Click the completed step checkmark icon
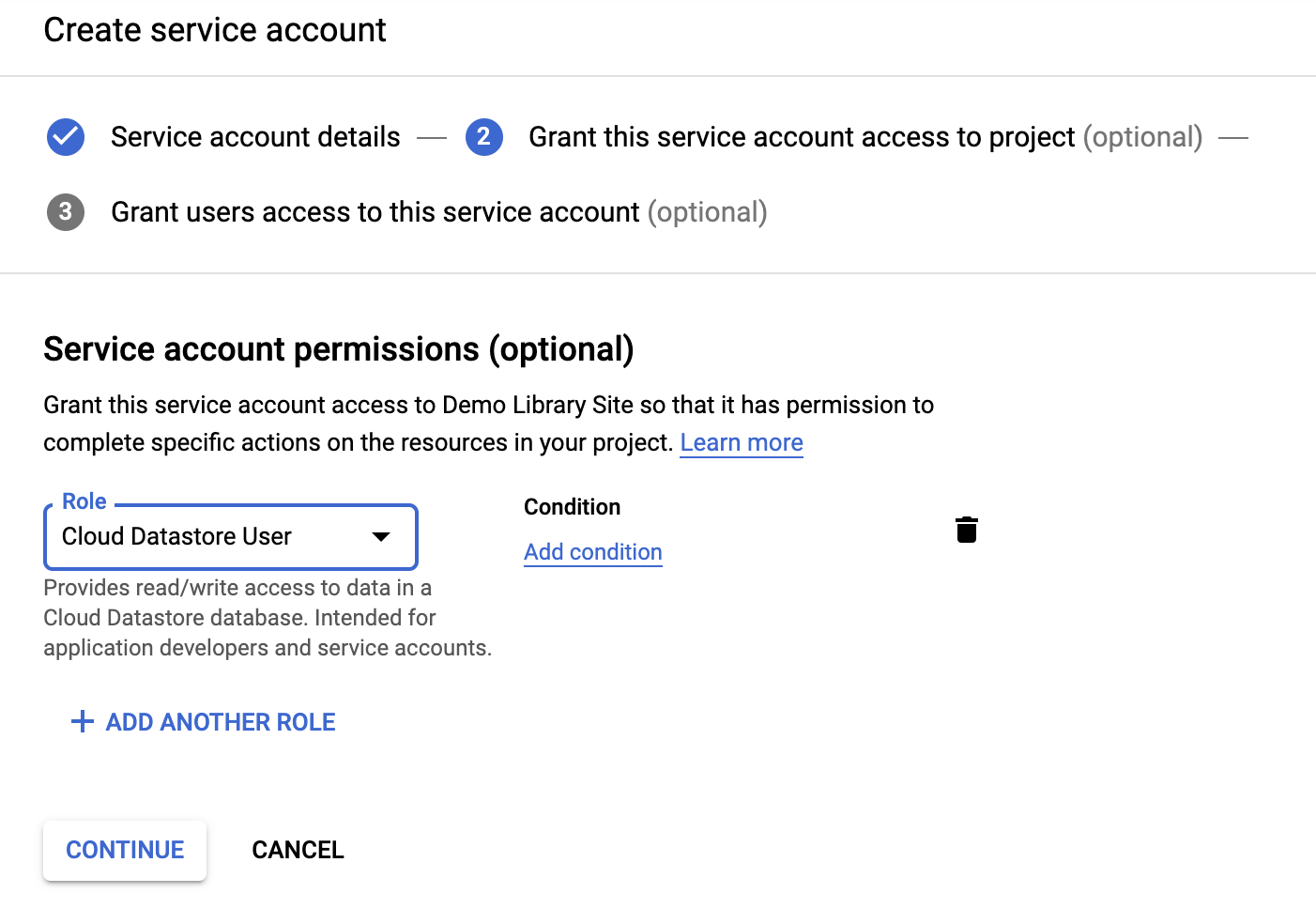 click(x=66, y=137)
